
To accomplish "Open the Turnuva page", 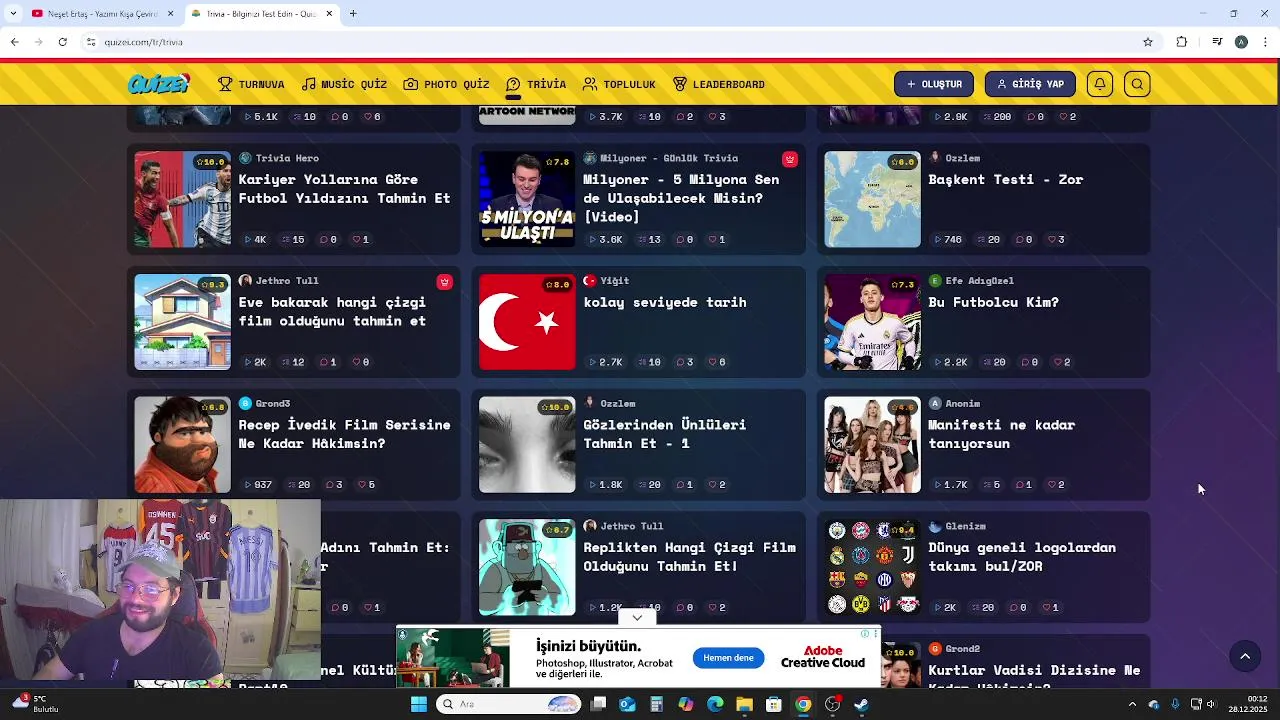I will click(251, 84).
